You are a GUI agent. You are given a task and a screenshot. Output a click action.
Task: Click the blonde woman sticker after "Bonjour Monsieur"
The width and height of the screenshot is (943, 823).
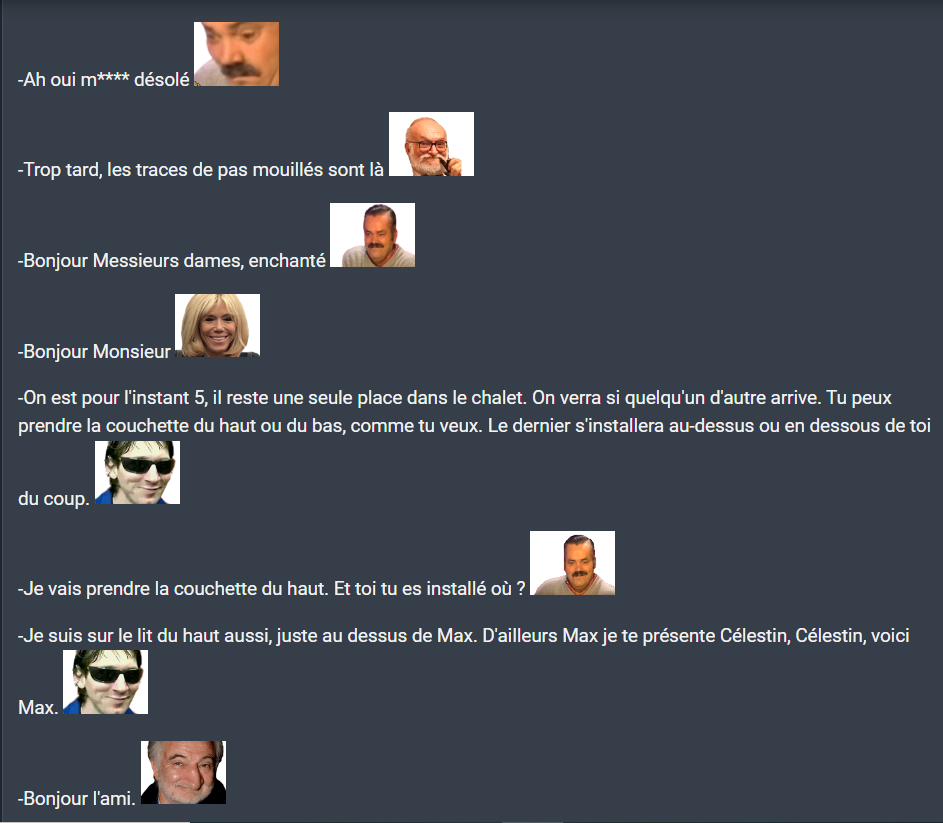click(x=217, y=325)
